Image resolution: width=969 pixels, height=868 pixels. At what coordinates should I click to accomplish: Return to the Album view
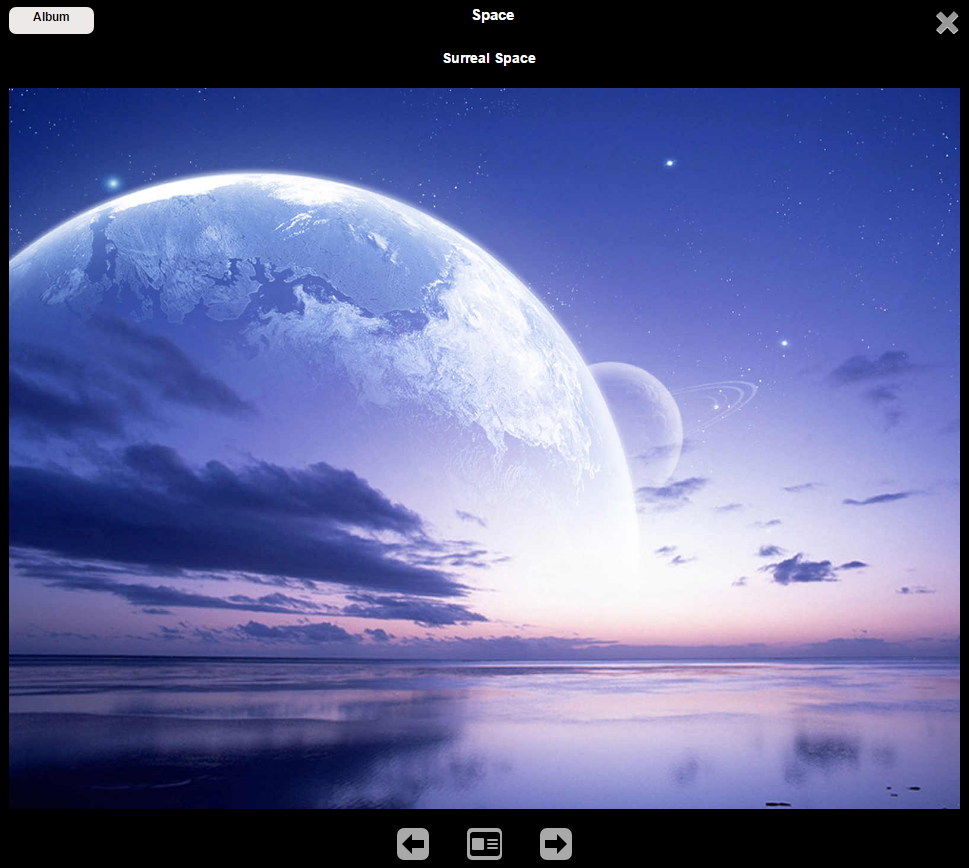coord(51,20)
